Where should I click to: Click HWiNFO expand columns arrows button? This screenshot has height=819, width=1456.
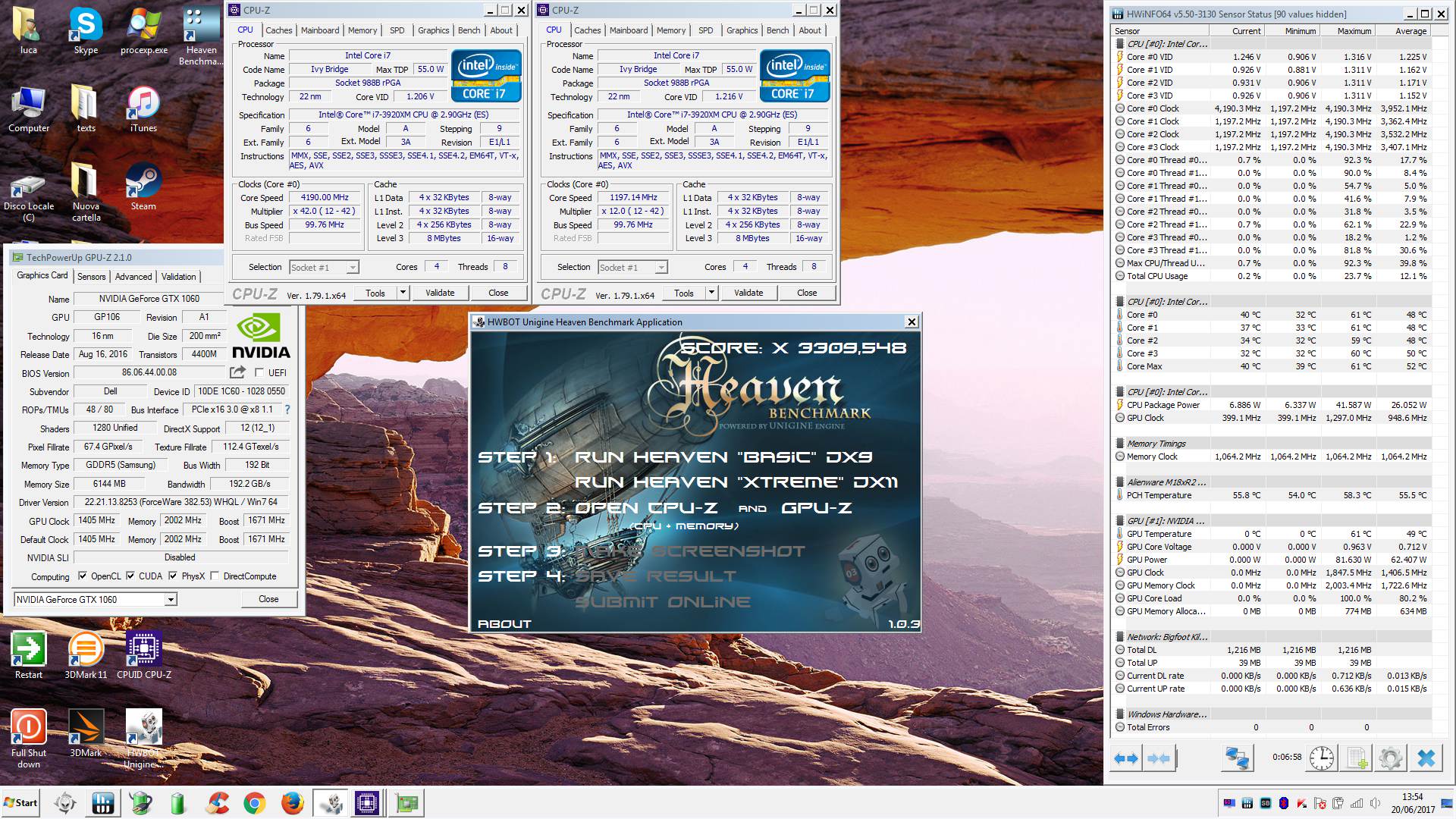1126,758
